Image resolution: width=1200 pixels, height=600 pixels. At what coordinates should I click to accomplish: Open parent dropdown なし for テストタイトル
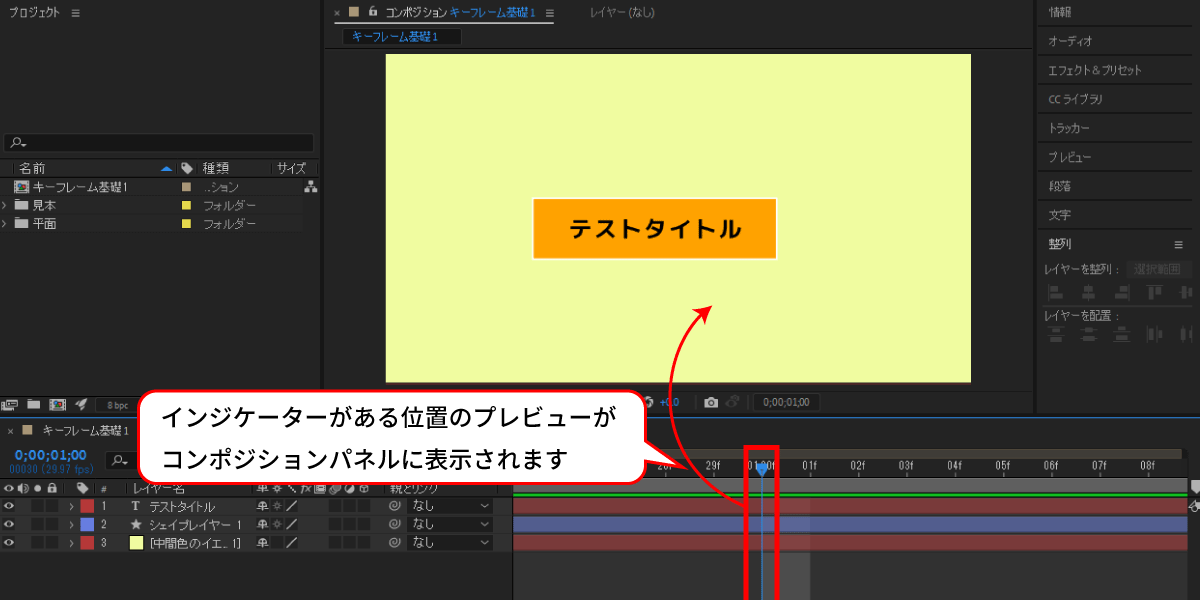[x=450, y=506]
